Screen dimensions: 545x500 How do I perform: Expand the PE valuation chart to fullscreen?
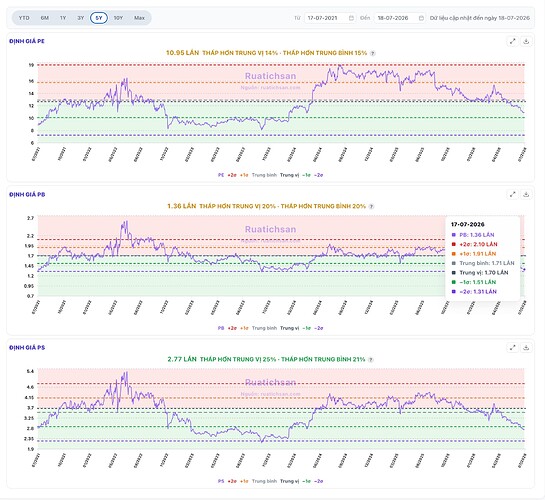pyautogui.click(x=512, y=41)
